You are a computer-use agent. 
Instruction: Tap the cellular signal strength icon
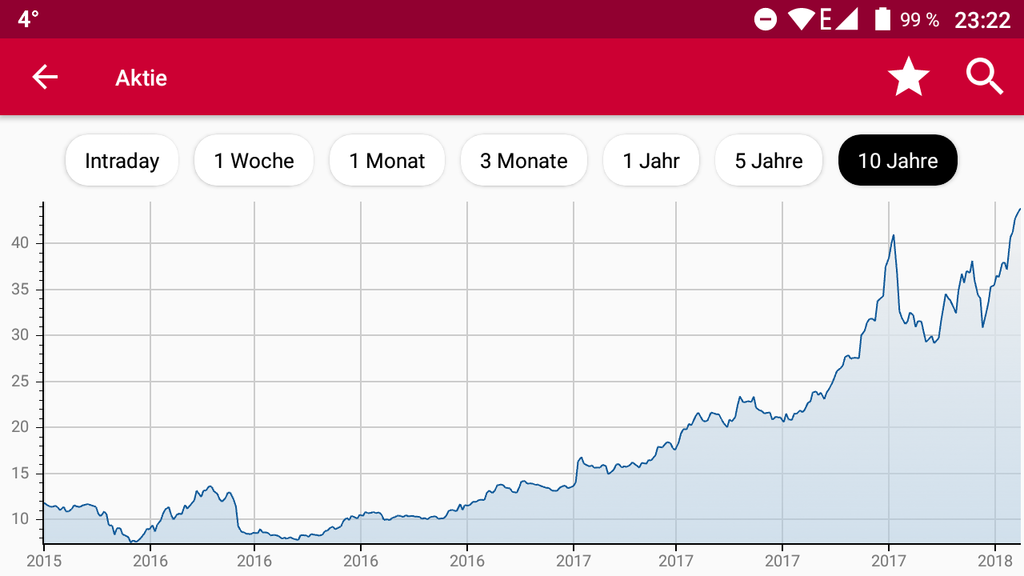[x=846, y=19]
